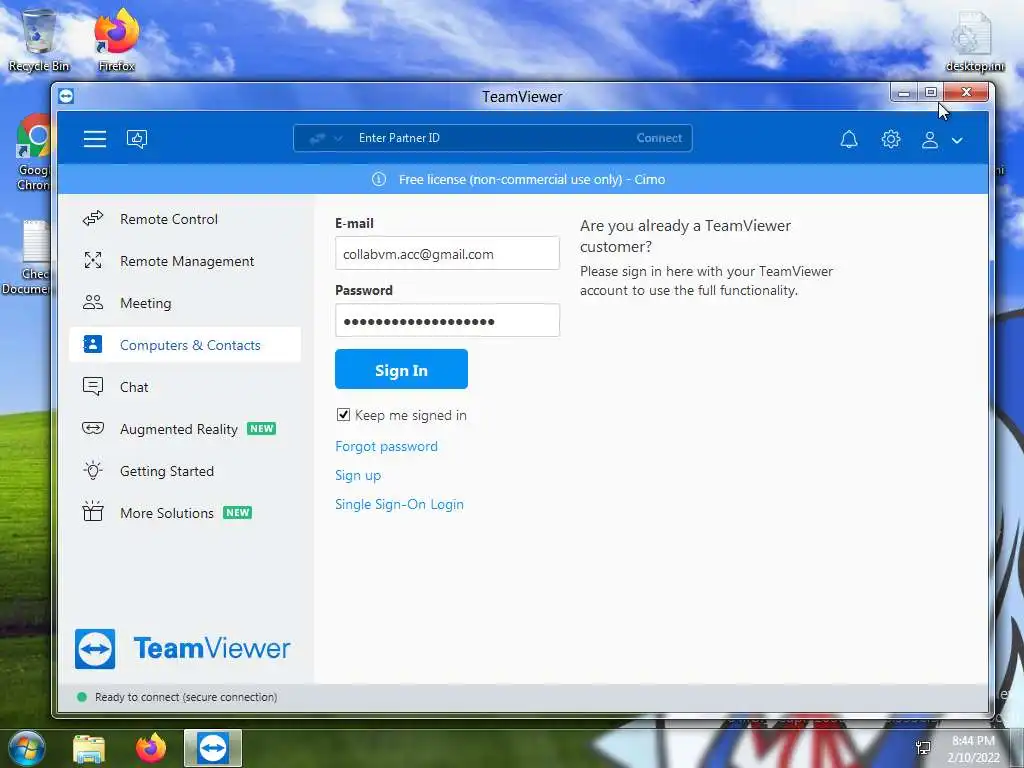Switch to the Meeting section
Screen dimensions: 1024x768
pos(185,303)
